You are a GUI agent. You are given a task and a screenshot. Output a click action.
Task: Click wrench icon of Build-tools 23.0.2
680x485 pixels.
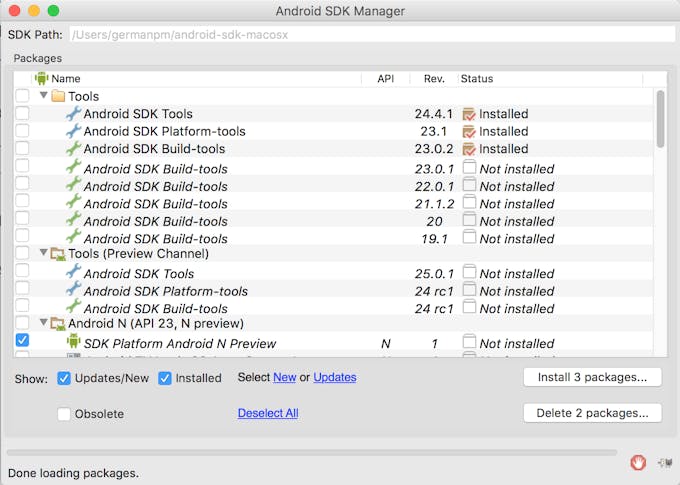(x=73, y=148)
